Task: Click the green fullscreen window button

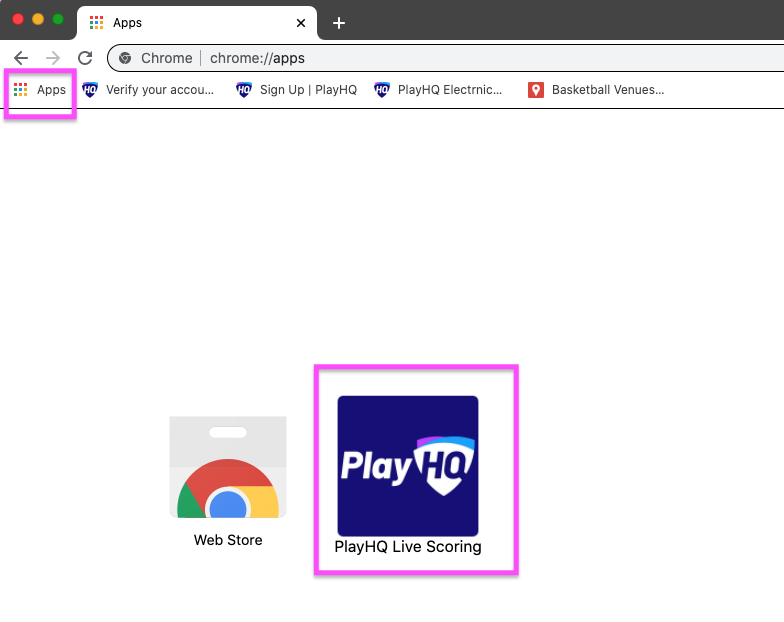Action: (x=58, y=19)
